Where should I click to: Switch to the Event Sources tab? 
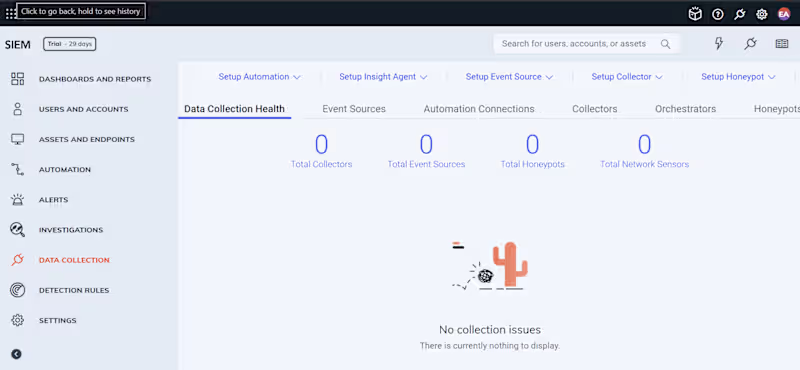354,109
